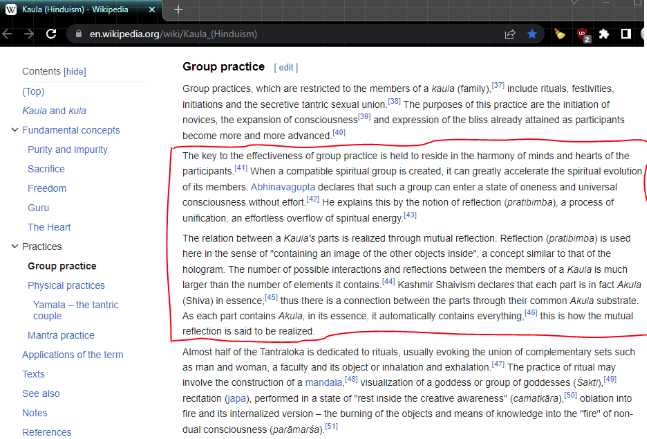Image resolution: width=647 pixels, height=439 pixels.
Task: Edit the Group practice section
Action: tap(286, 67)
